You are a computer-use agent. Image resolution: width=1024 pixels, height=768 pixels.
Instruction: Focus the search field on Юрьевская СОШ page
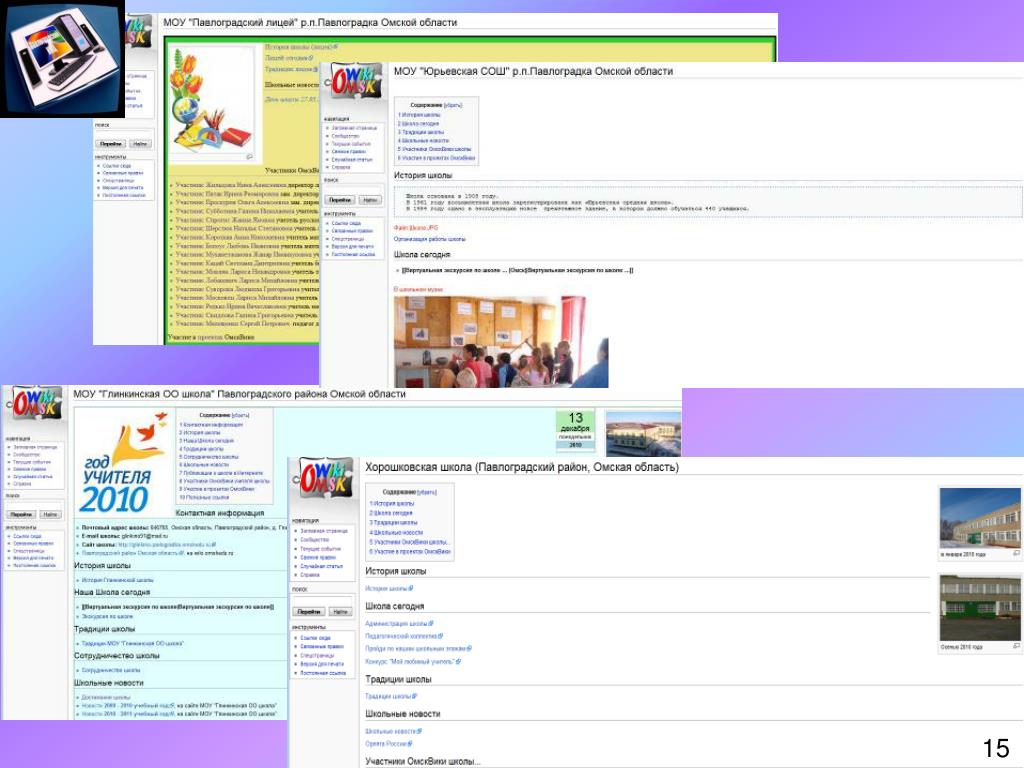(x=353, y=189)
